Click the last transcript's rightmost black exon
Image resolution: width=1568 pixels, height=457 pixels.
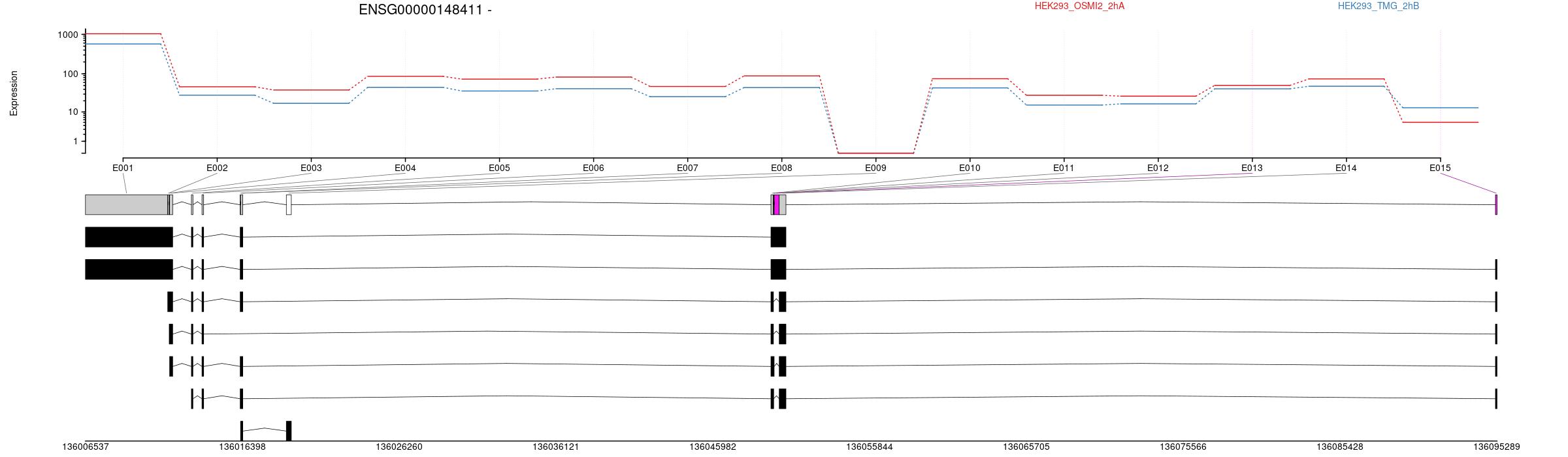coord(289,431)
